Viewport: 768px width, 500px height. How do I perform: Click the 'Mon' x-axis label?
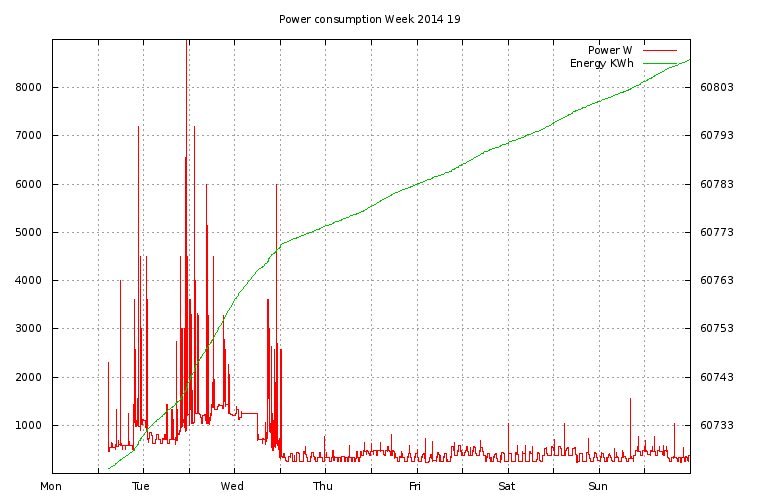pyautogui.click(x=51, y=486)
